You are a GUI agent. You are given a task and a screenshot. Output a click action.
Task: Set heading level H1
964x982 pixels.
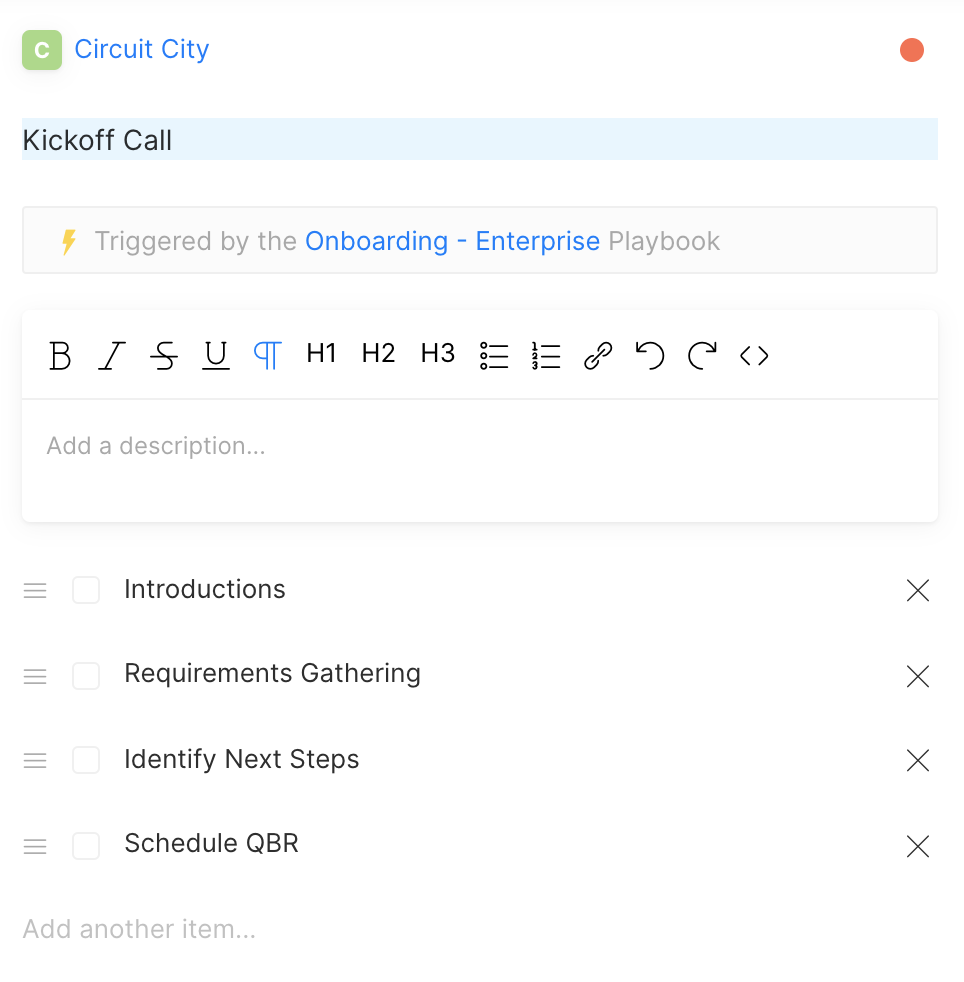click(321, 353)
